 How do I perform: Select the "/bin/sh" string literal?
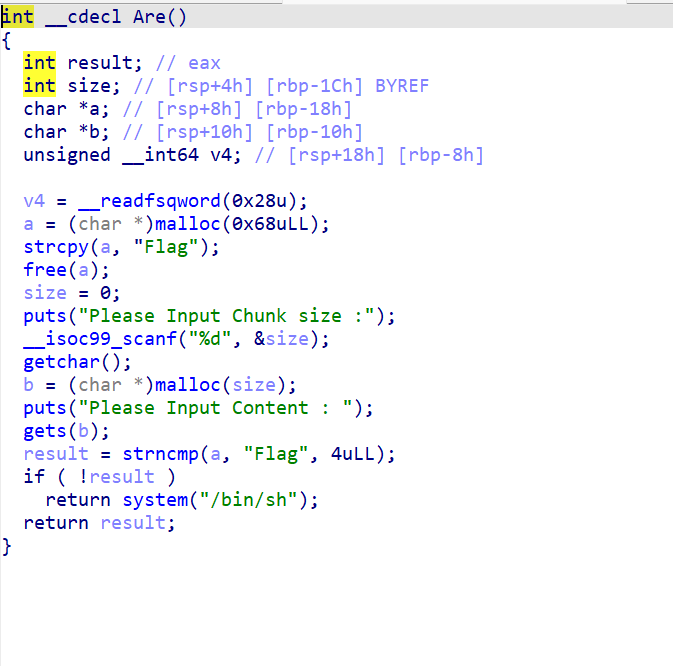[249, 500]
